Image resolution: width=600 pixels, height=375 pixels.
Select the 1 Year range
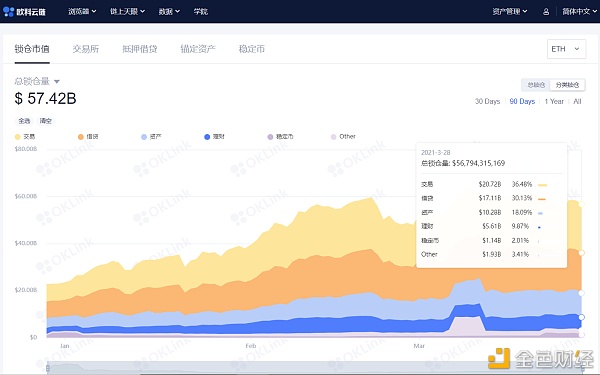[x=554, y=101]
